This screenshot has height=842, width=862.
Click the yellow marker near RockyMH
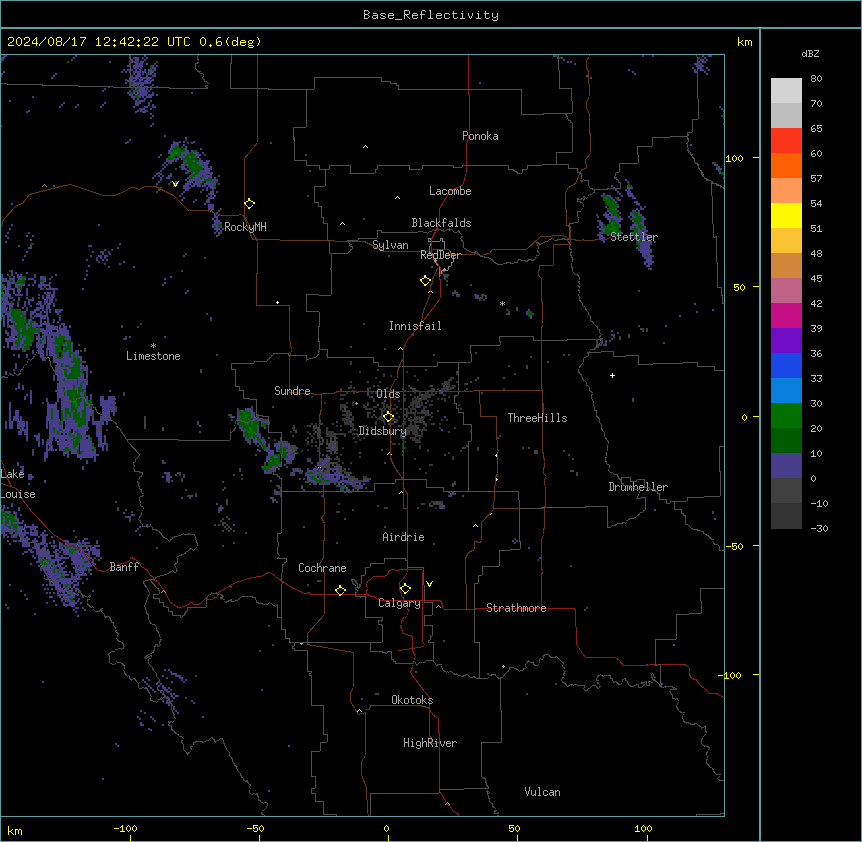[x=250, y=204]
